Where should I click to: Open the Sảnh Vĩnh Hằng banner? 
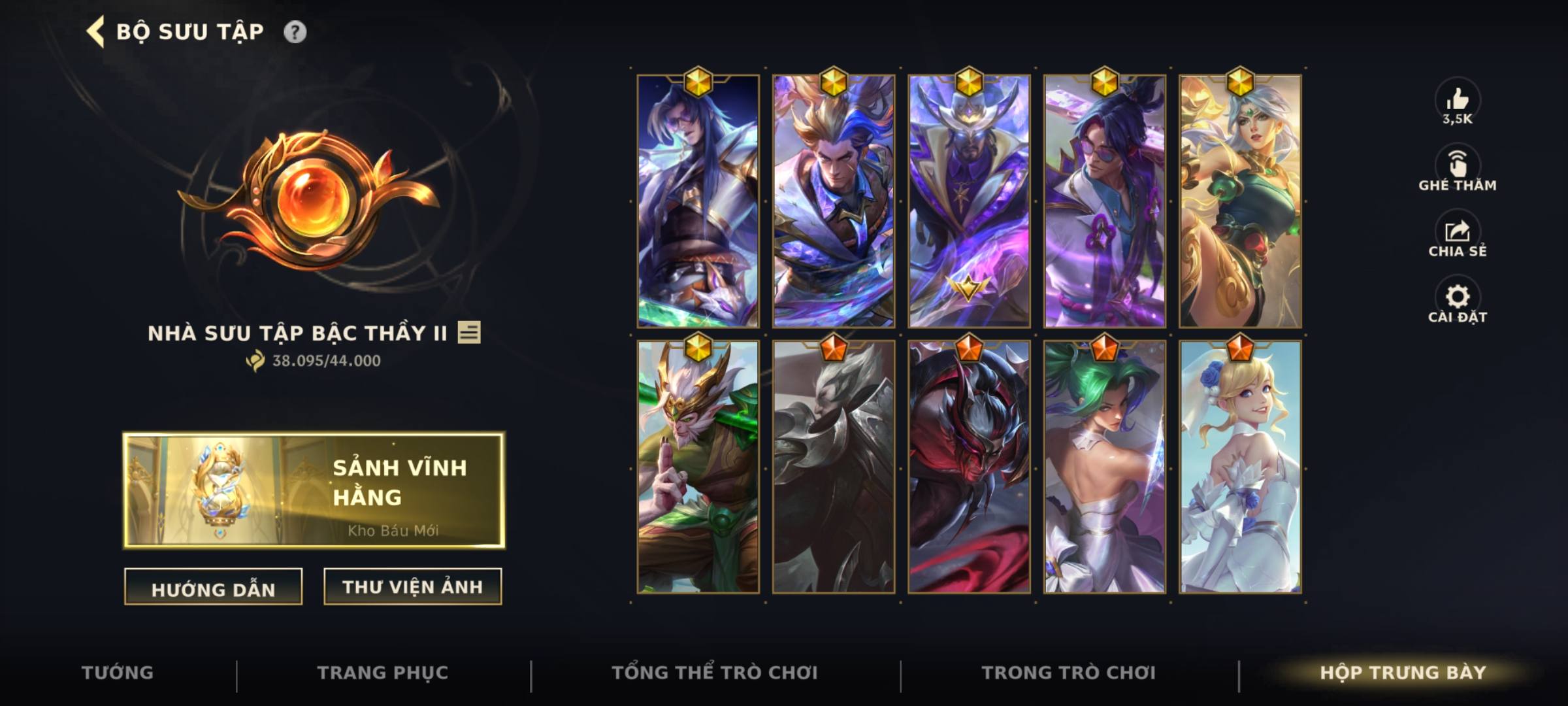pyautogui.click(x=314, y=490)
